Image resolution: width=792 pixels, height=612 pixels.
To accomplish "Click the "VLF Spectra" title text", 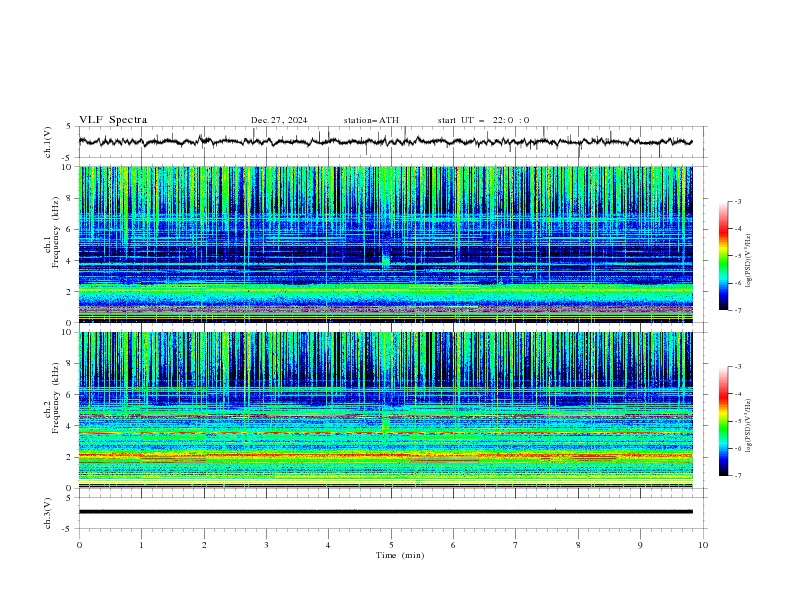I will (113, 120).
